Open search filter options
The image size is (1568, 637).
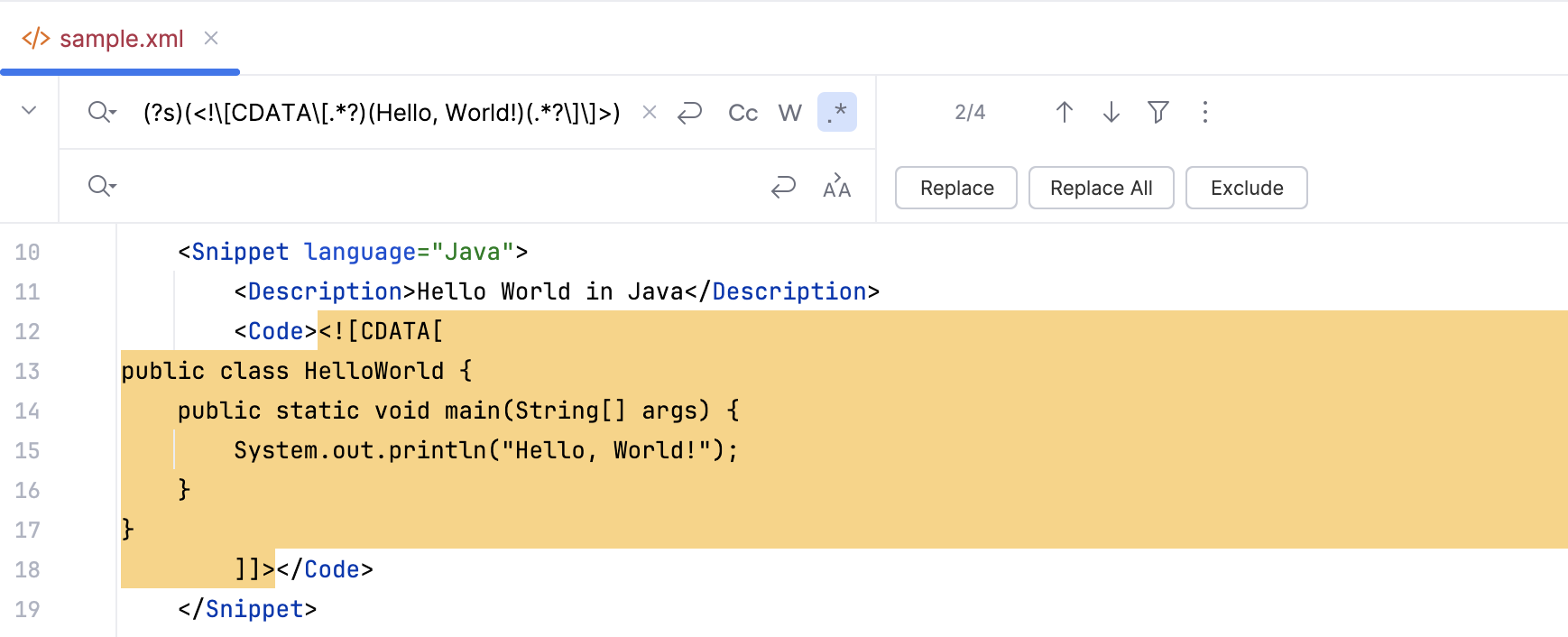1158,112
